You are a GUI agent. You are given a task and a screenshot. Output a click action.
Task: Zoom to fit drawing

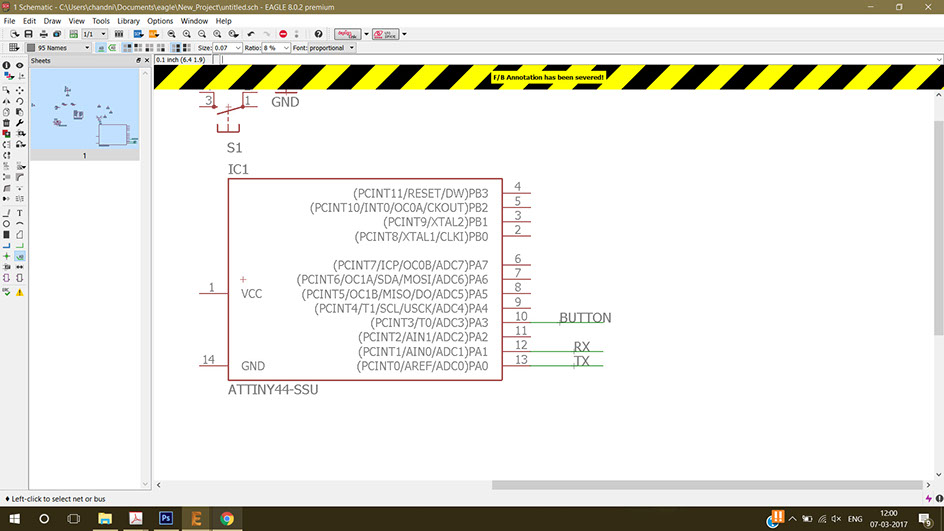(x=172, y=34)
